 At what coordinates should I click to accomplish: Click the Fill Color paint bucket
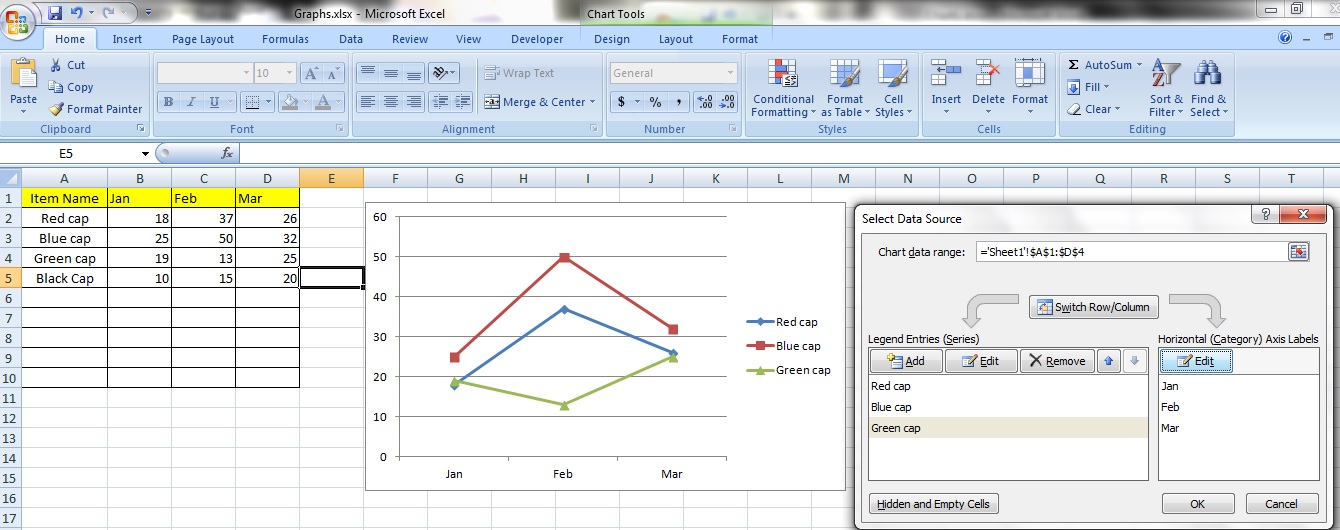(289, 102)
